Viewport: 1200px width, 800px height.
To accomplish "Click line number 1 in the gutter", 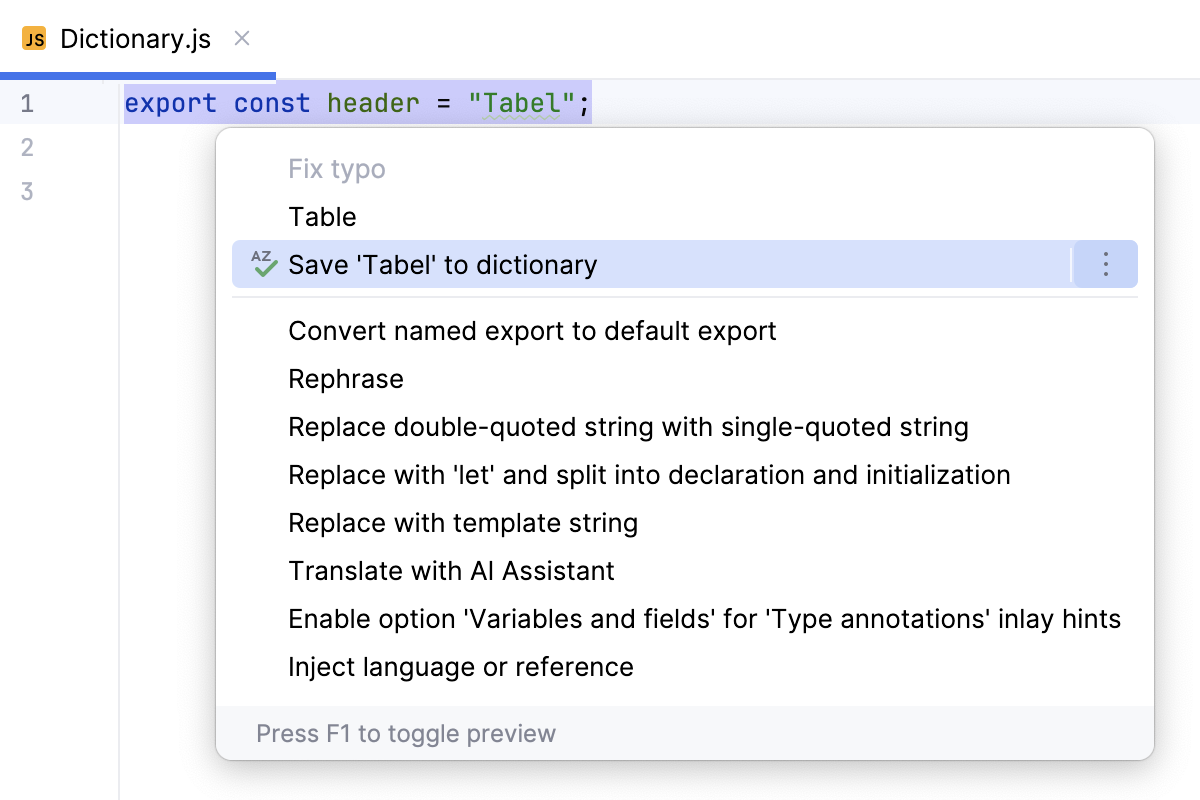I will (x=27, y=103).
